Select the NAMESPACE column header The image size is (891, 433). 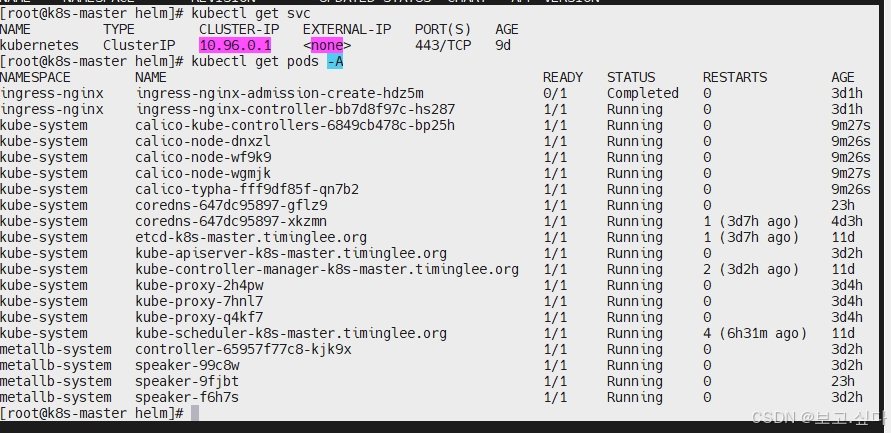point(35,77)
